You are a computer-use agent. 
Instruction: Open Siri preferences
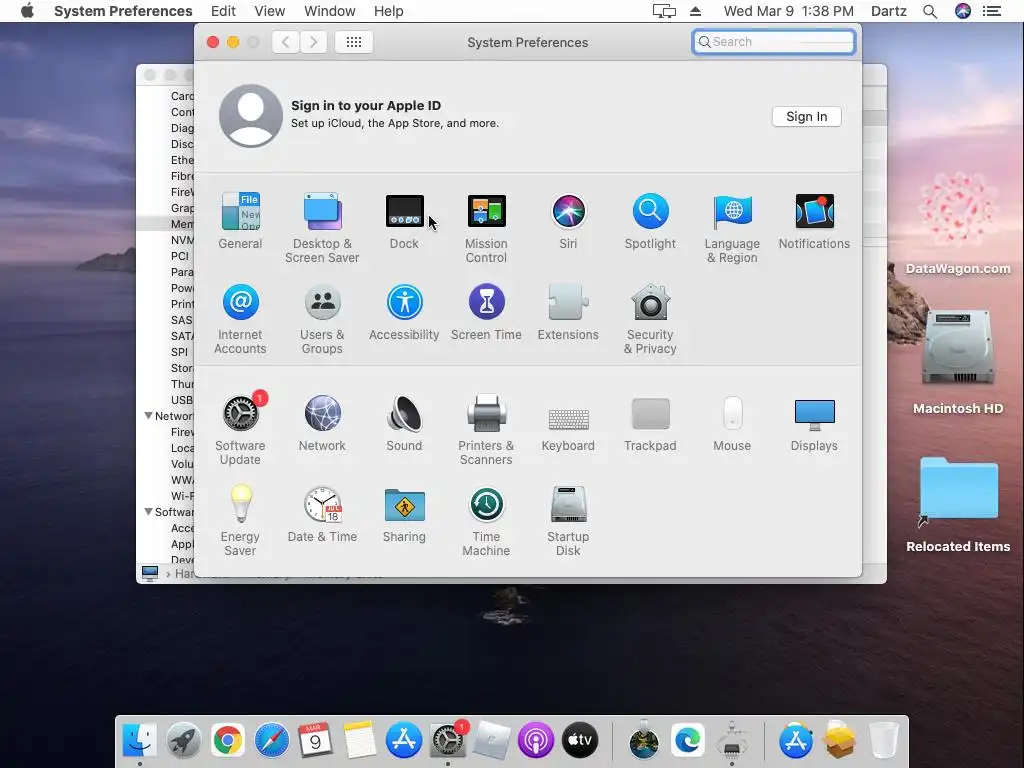pyautogui.click(x=568, y=220)
